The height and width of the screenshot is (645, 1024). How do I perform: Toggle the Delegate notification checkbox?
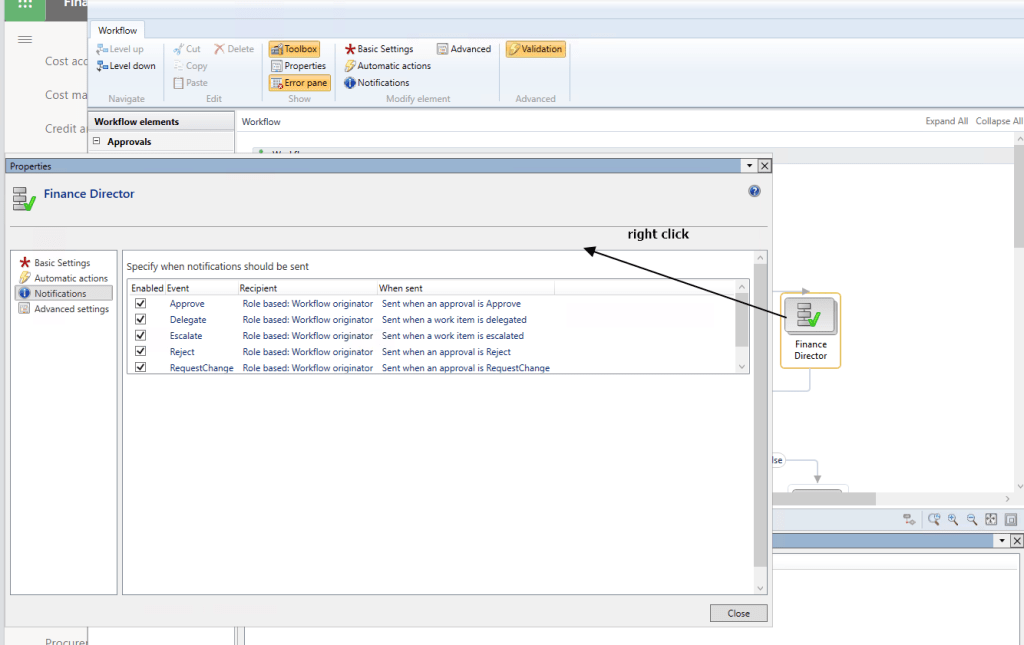point(141,320)
